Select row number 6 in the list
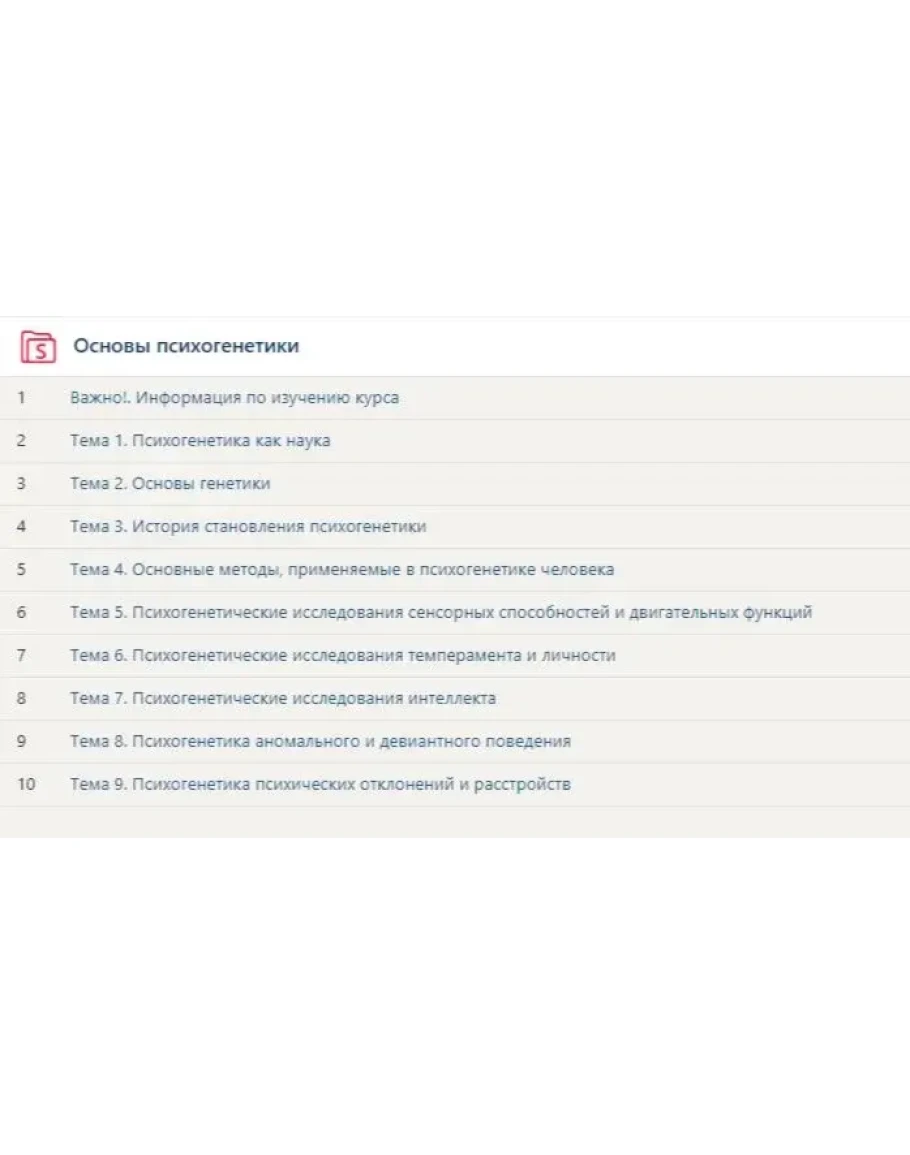The height and width of the screenshot is (1155, 910). point(21,613)
